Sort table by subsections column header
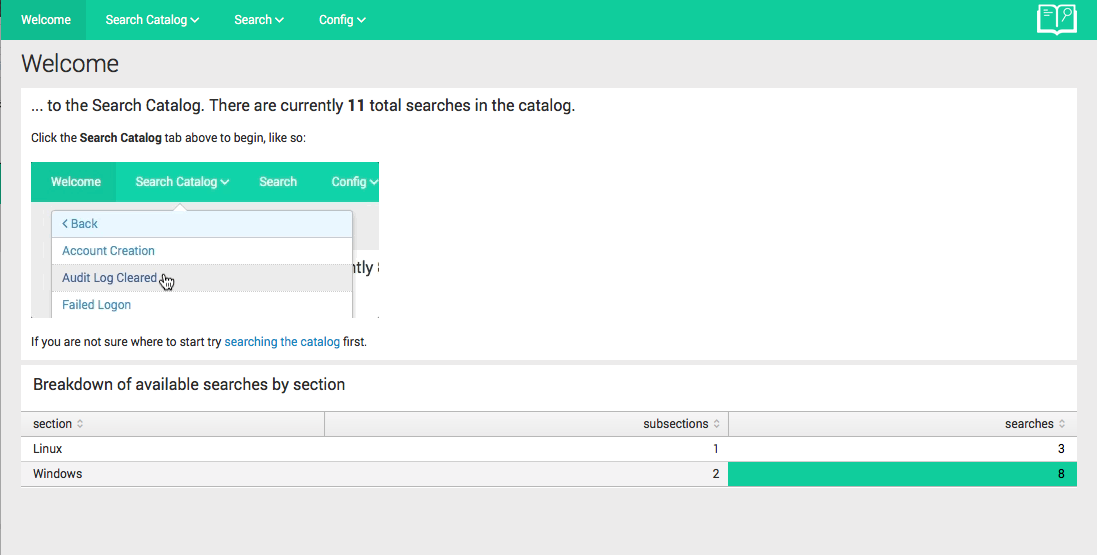 527,423
